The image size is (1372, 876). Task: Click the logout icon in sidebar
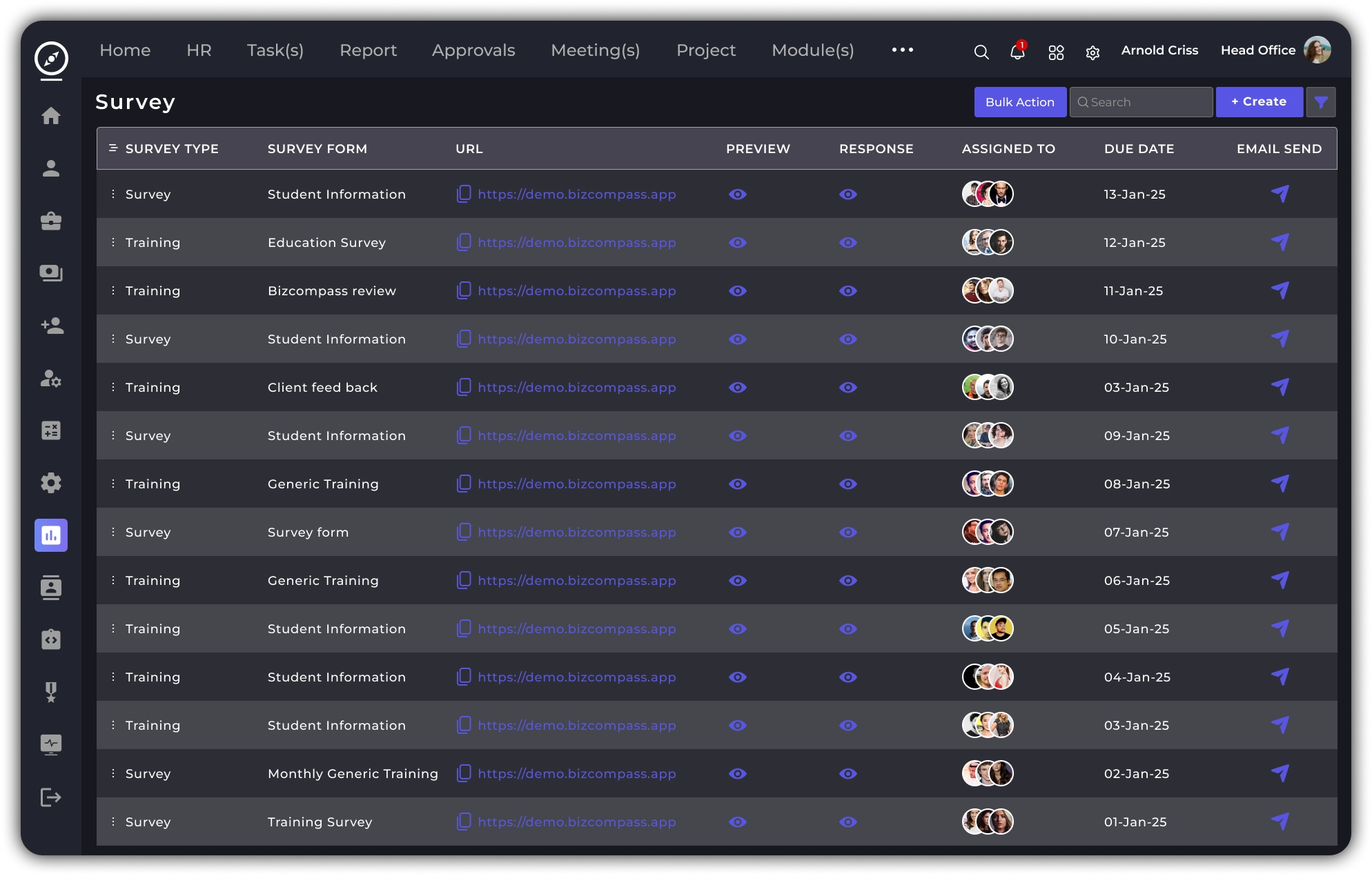pos(51,797)
